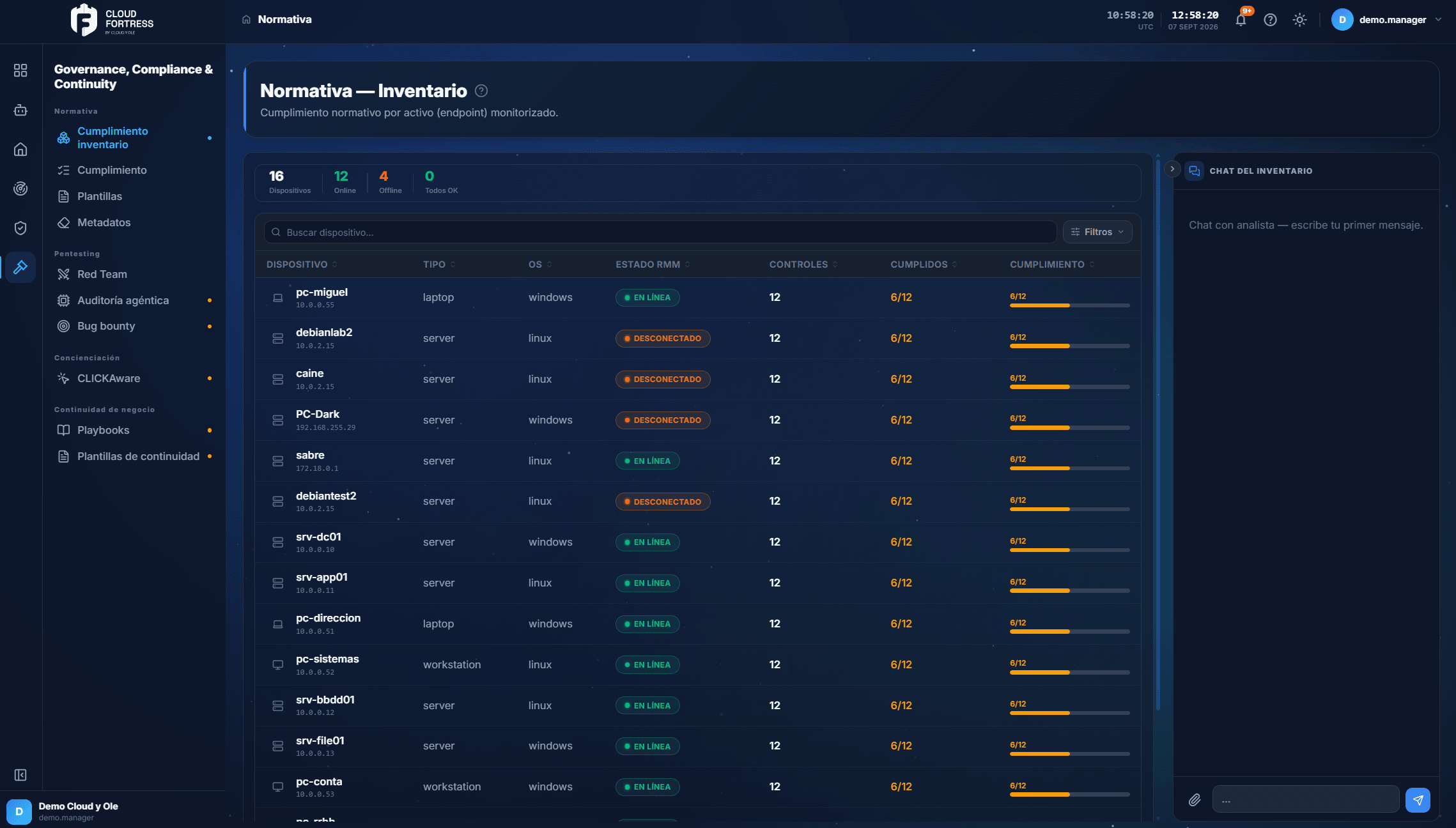Open Bug bounty item
Screen dimensions: 1456x828
[x=134, y=326]
